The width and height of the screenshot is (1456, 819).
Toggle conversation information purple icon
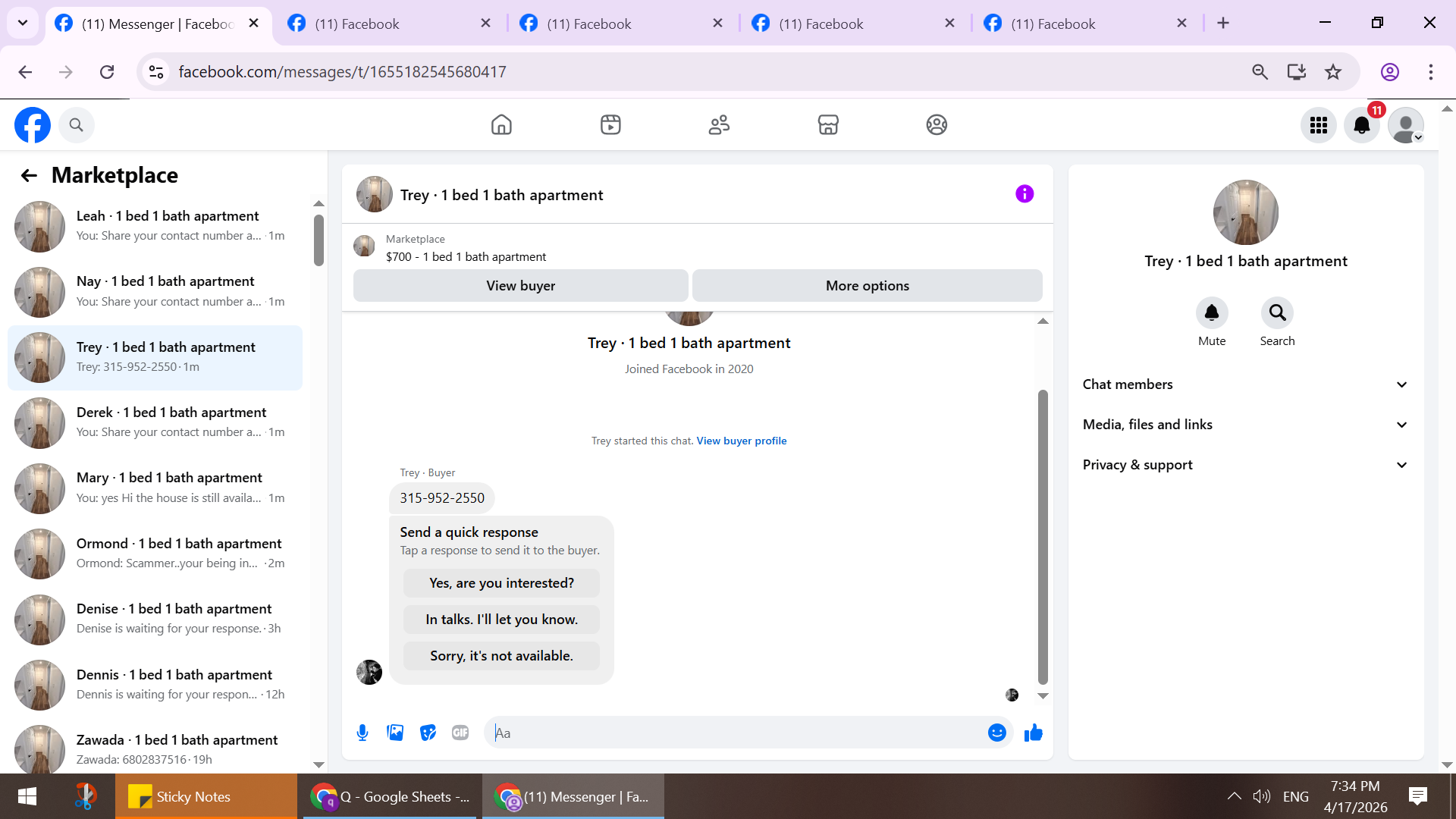[x=1025, y=194]
